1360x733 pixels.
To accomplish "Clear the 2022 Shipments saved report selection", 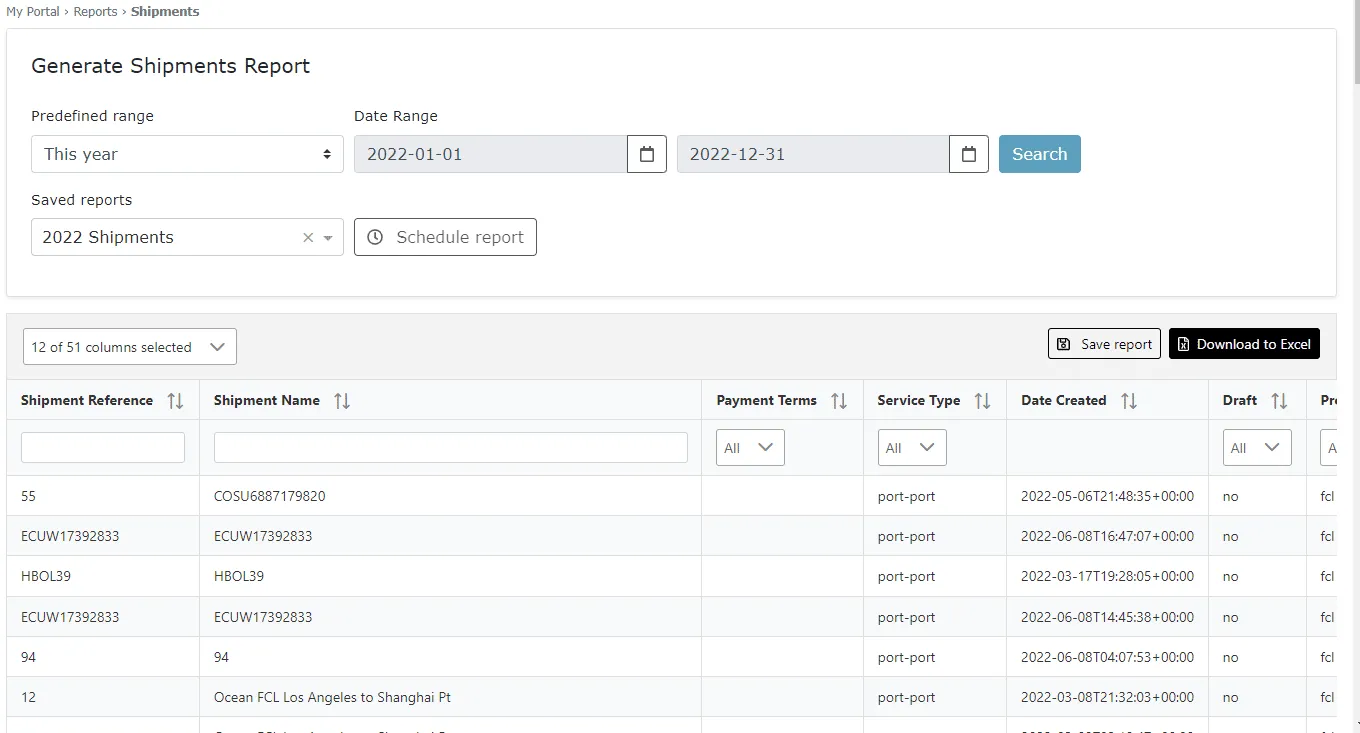I will (308, 238).
